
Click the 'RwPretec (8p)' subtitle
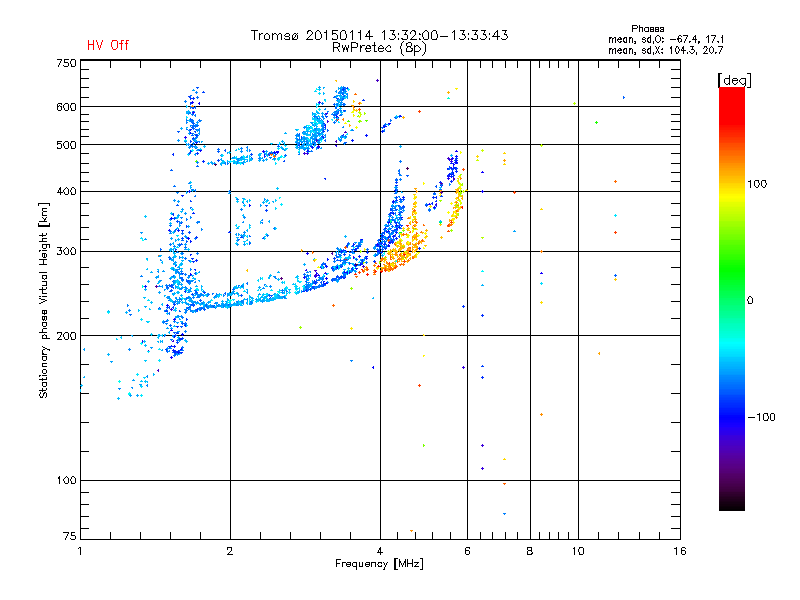click(x=379, y=48)
